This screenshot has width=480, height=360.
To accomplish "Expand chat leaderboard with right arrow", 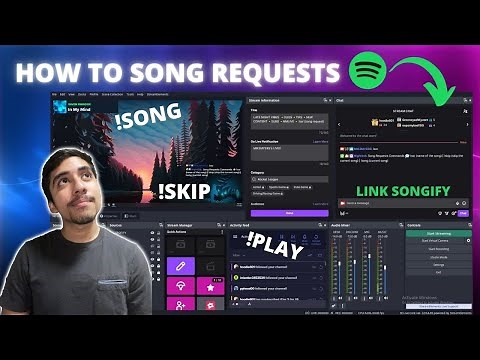I will (467, 124).
